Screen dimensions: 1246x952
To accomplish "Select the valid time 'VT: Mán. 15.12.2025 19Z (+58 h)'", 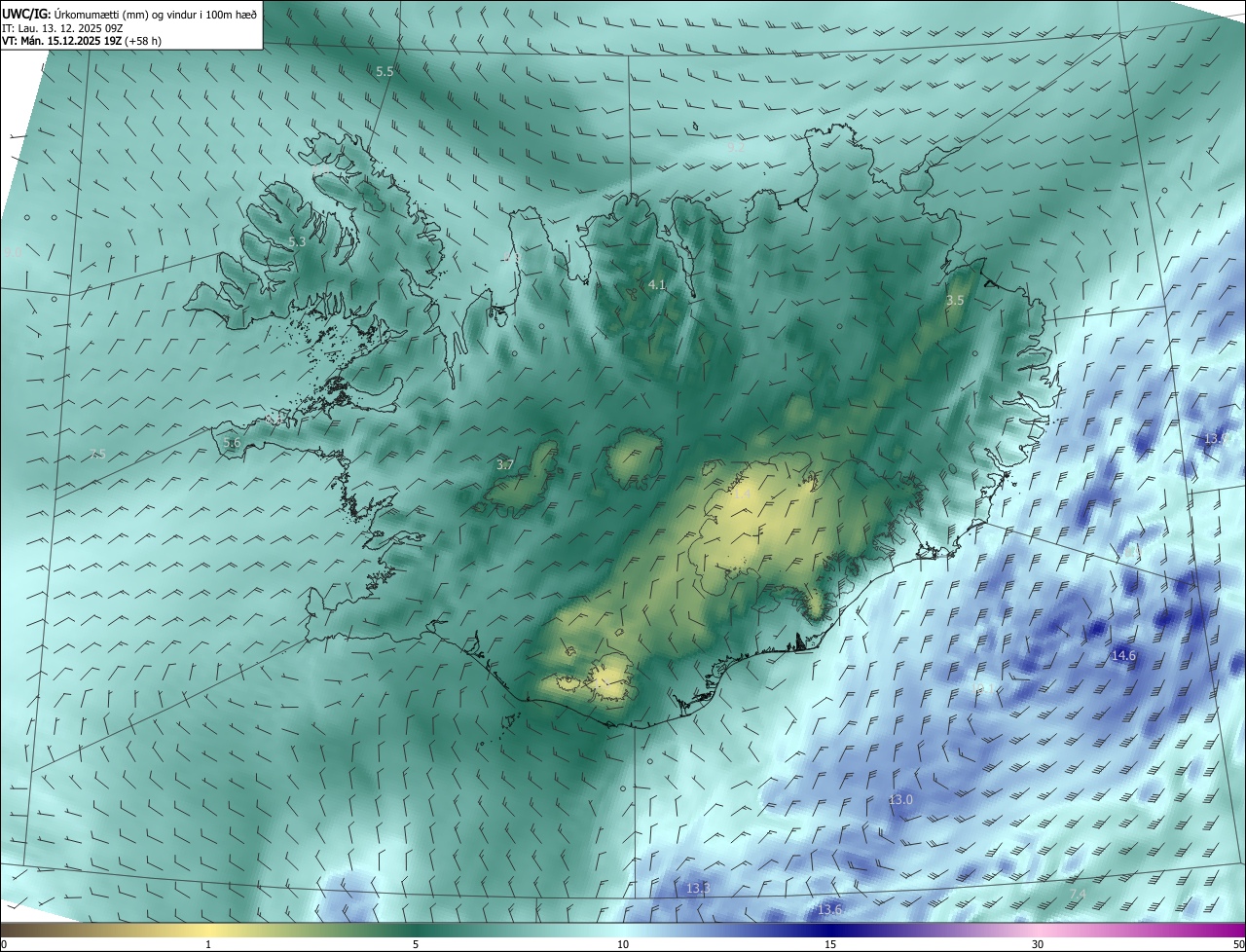I will pos(82,41).
